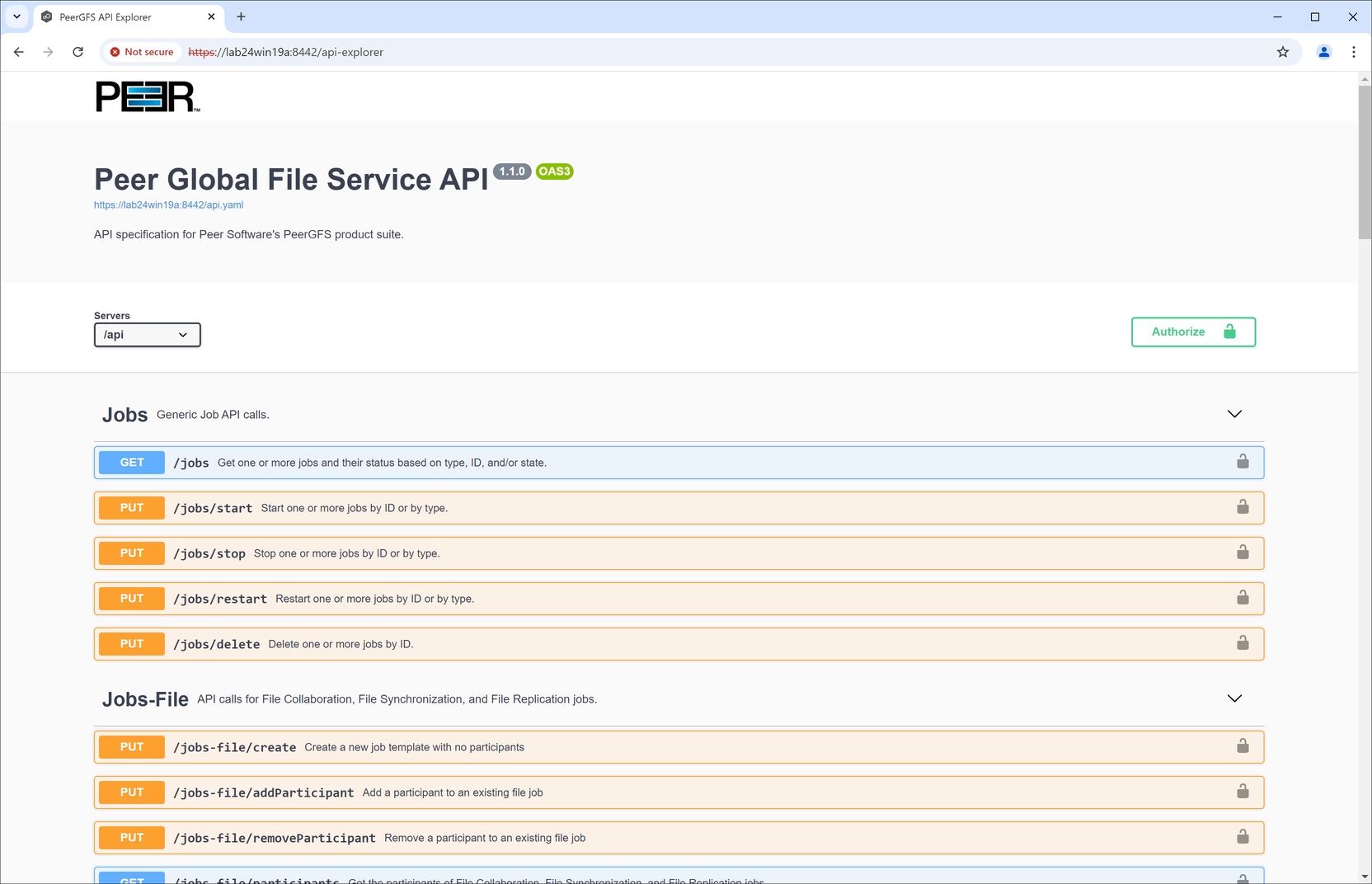The height and width of the screenshot is (884, 1372).
Task: Collapse the Jobs-File section chevron
Action: coord(1234,698)
